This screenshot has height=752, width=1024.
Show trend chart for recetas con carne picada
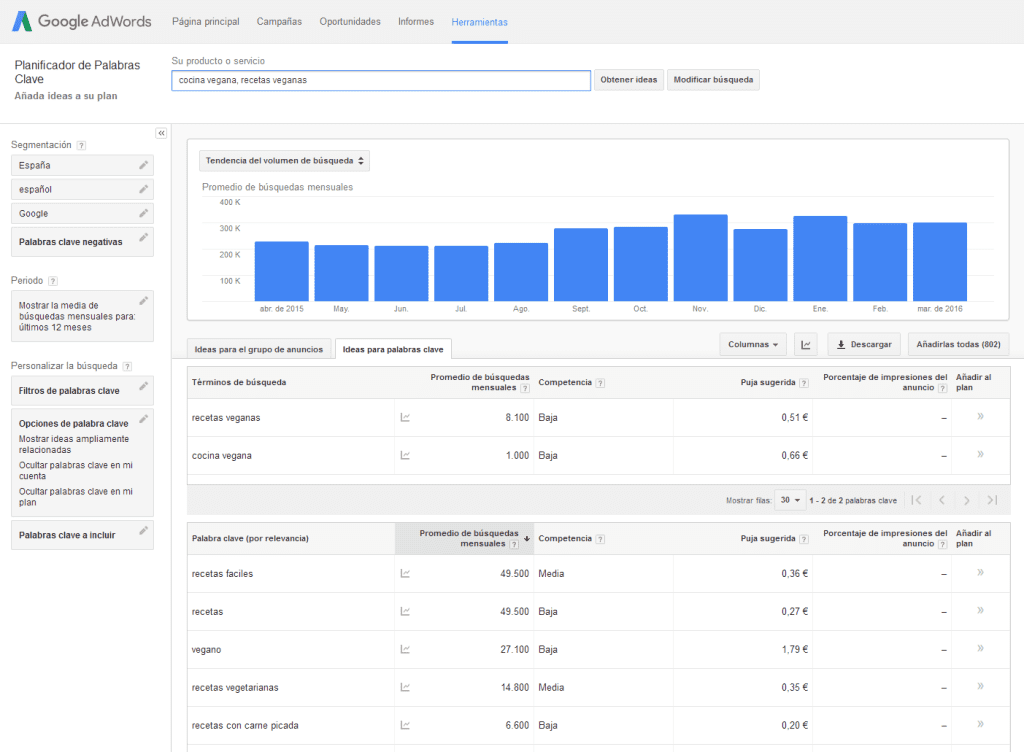tap(405, 725)
